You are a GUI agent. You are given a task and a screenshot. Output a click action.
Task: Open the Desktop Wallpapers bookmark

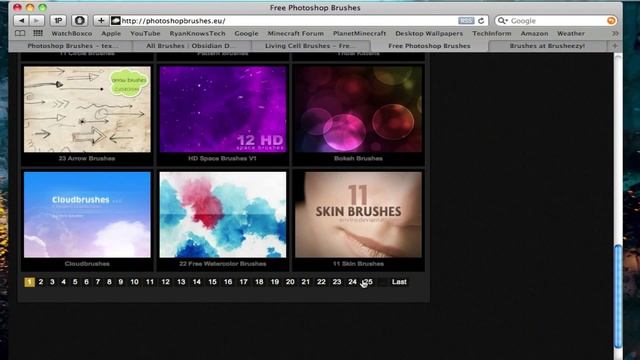click(x=429, y=33)
